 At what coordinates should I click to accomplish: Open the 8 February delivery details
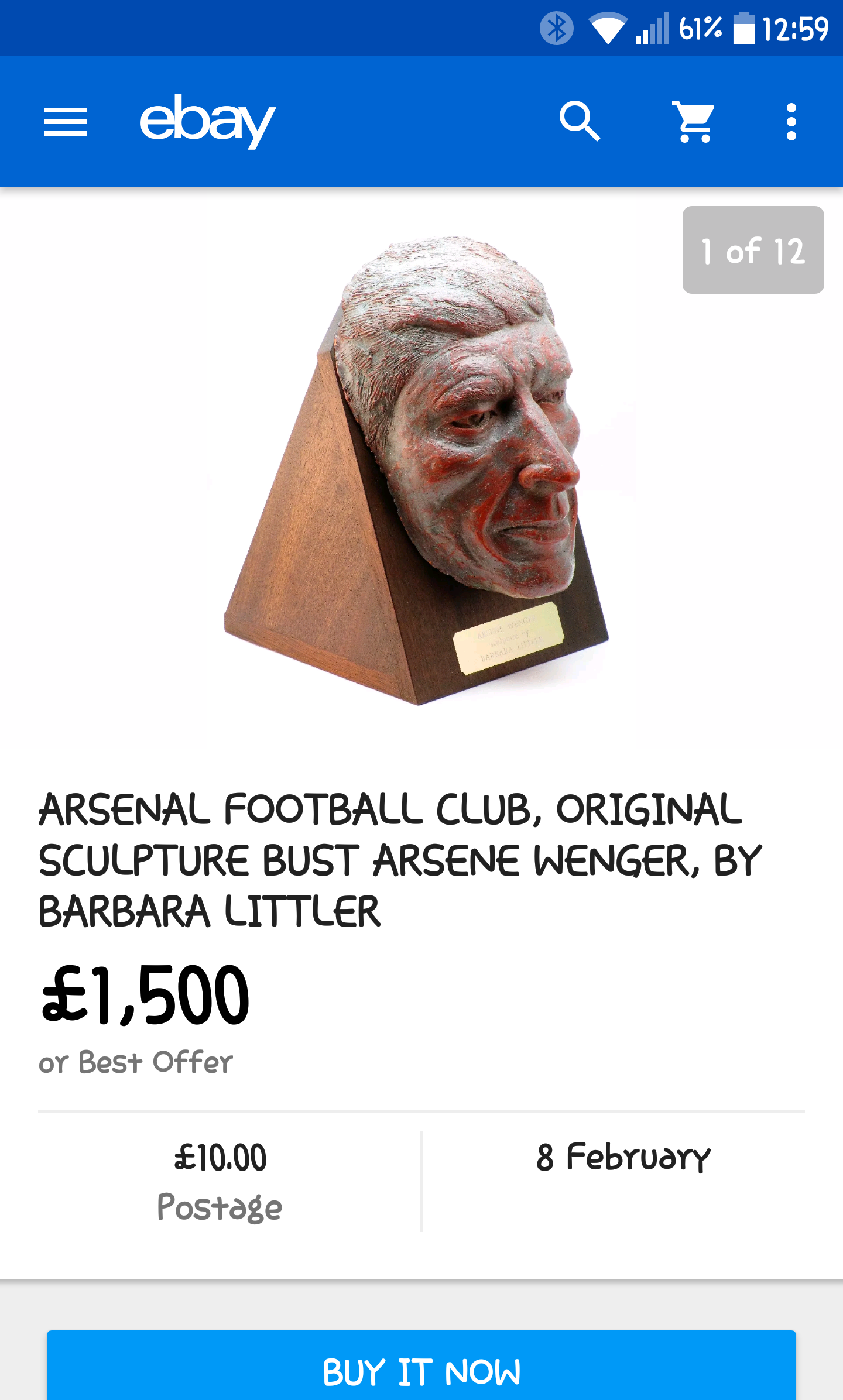[x=623, y=1158]
